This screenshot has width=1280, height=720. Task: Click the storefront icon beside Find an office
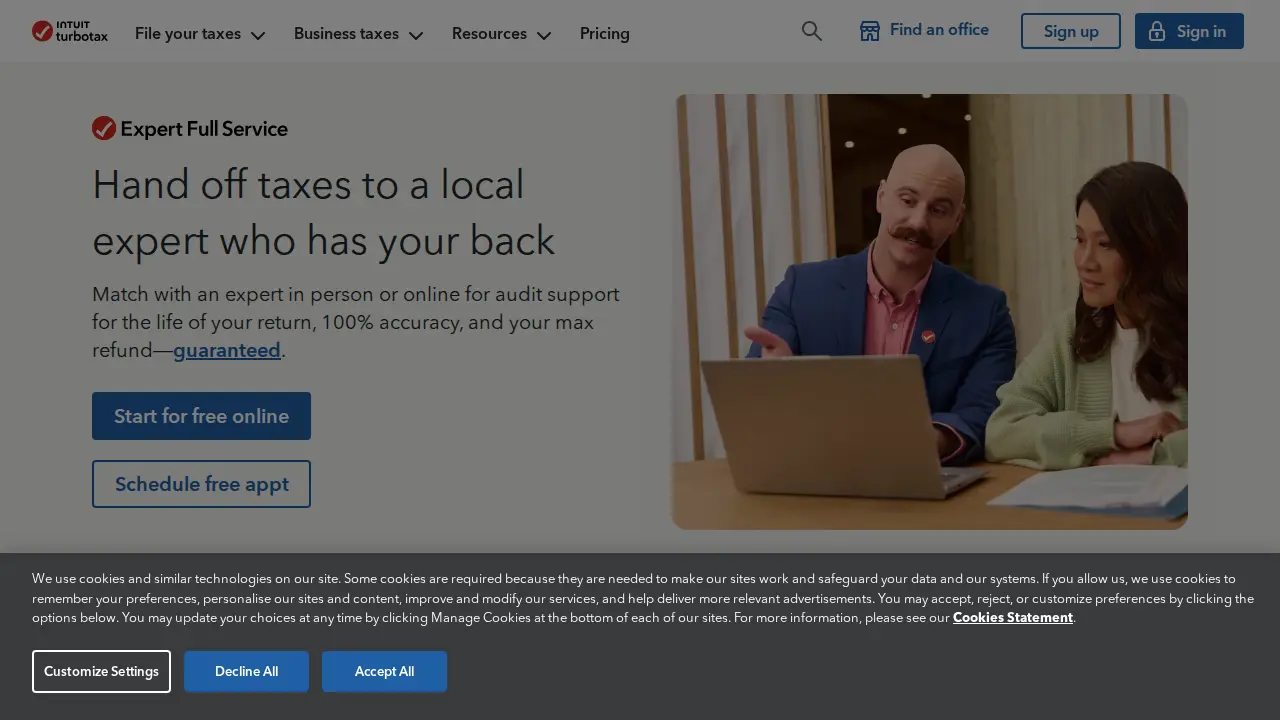(x=870, y=31)
